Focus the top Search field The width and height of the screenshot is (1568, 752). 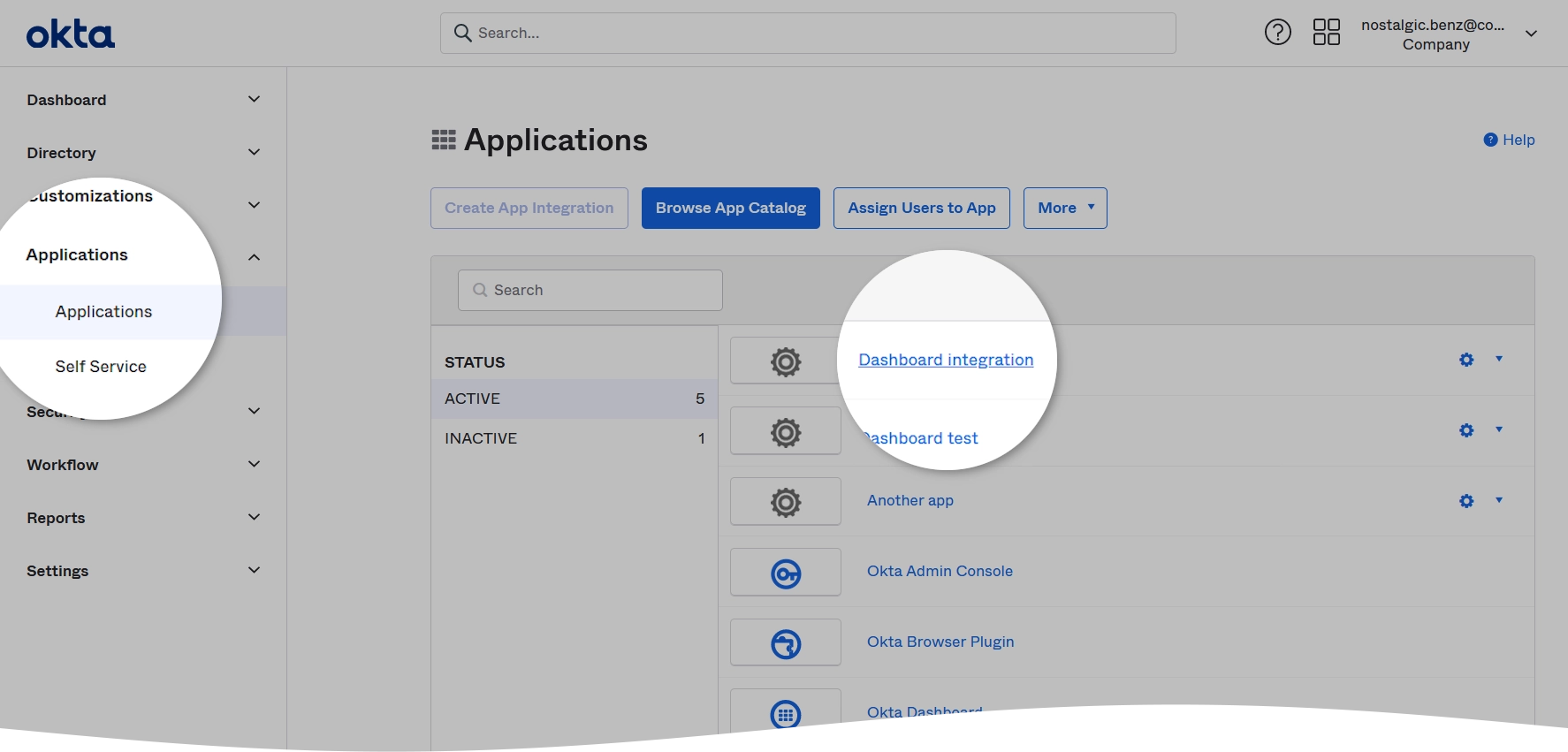pos(808,33)
